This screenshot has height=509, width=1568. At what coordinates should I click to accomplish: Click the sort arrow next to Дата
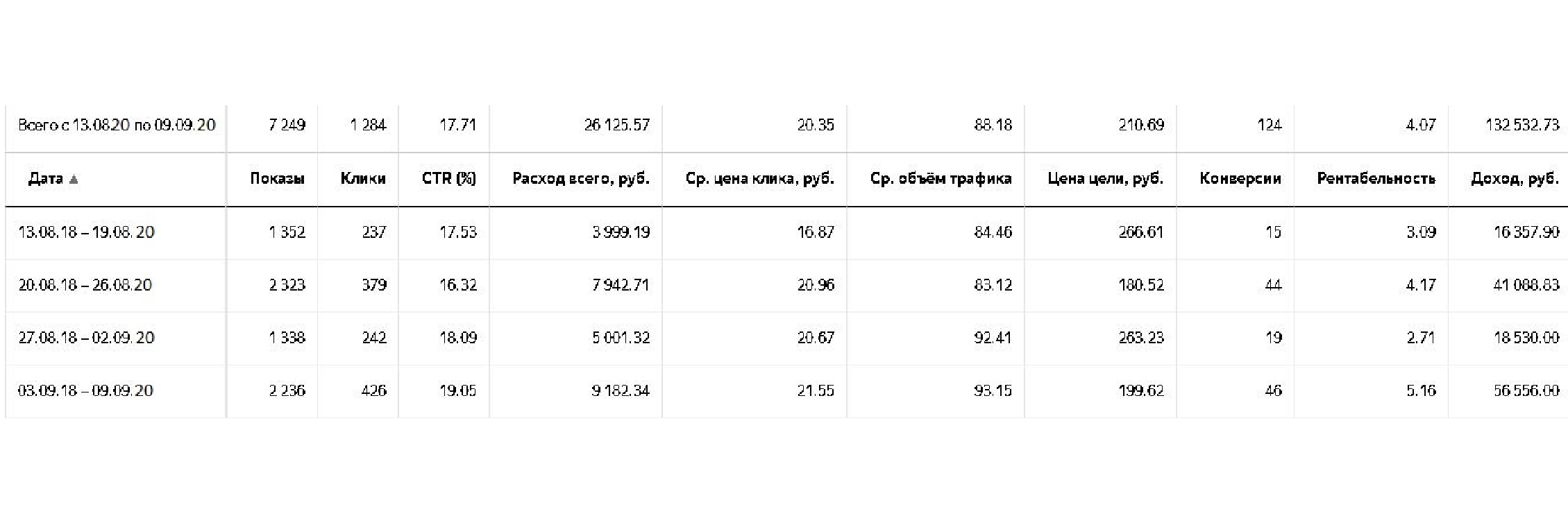74,180
